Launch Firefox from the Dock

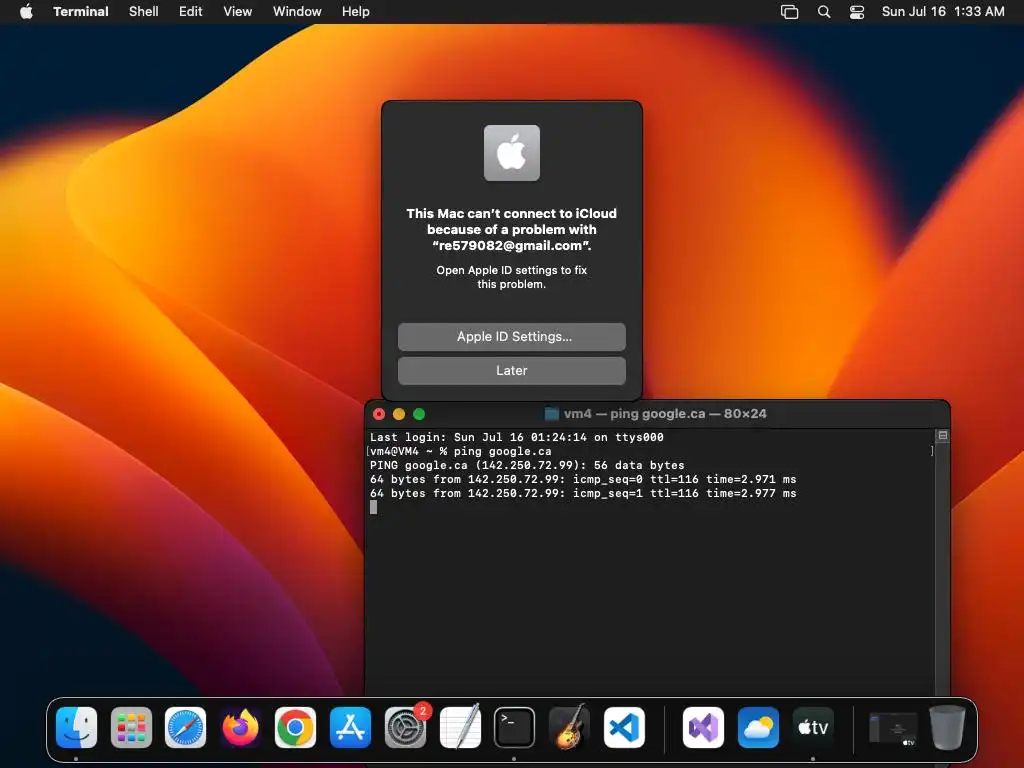(240, 727)
